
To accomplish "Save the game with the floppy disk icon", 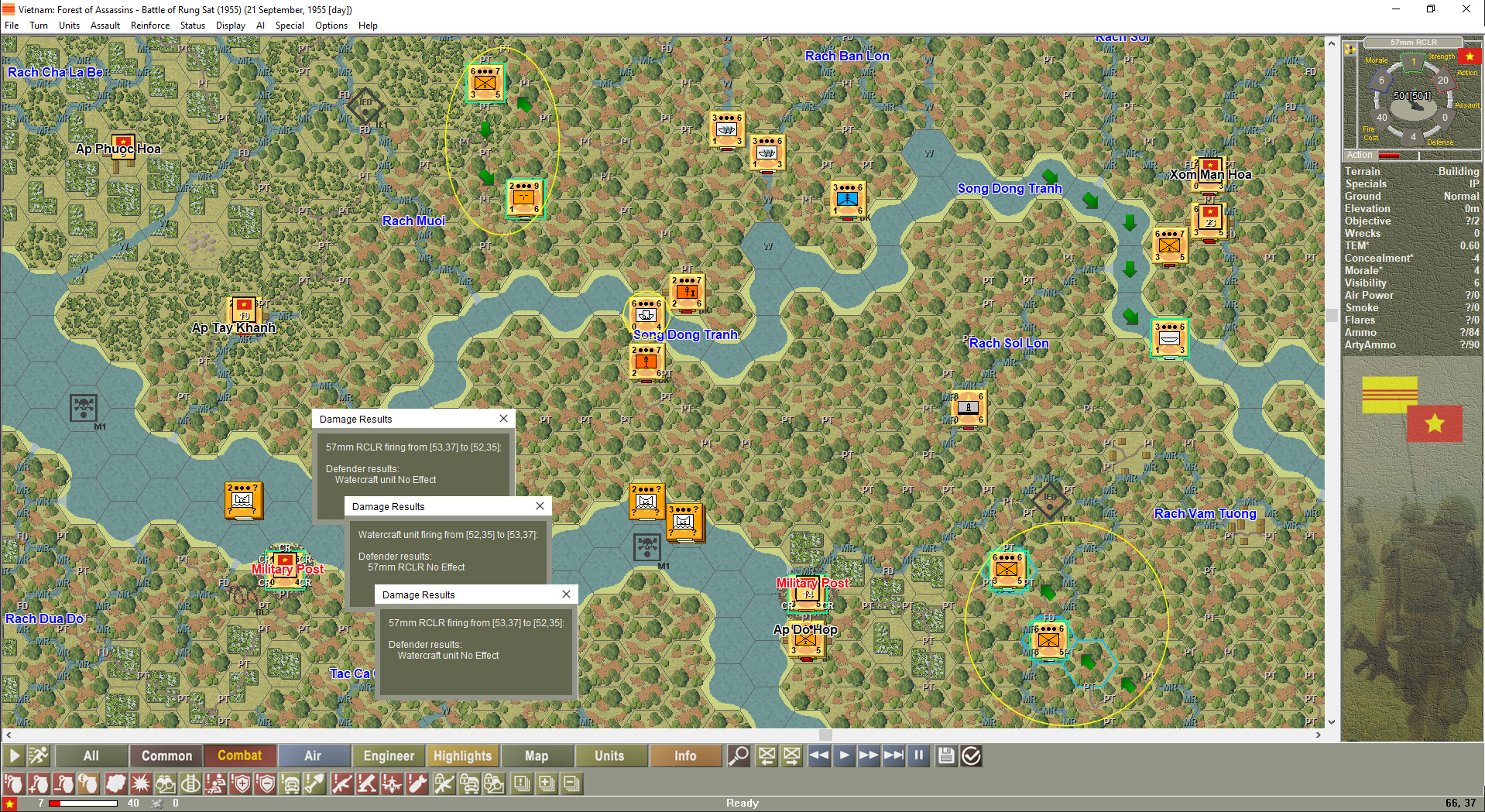I will pos(946,755).
